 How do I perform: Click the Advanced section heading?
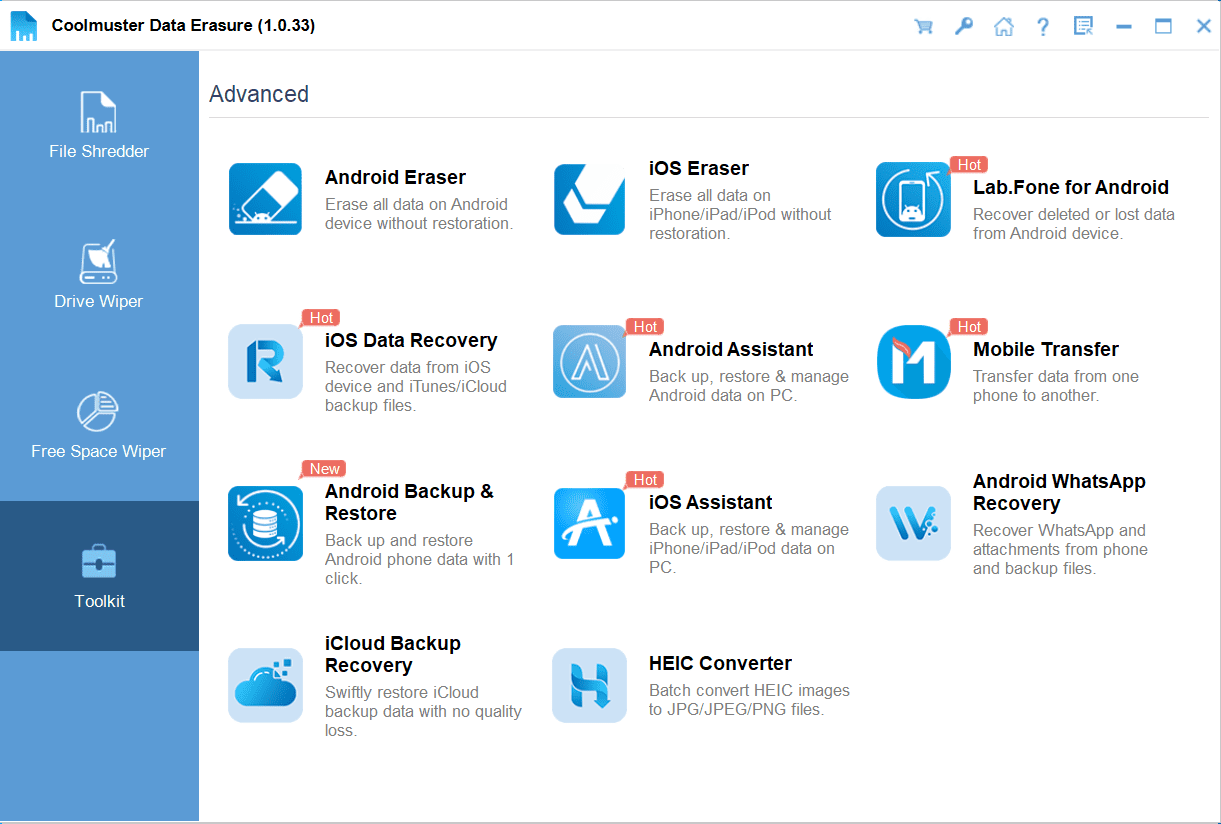[x=259, y=94]
